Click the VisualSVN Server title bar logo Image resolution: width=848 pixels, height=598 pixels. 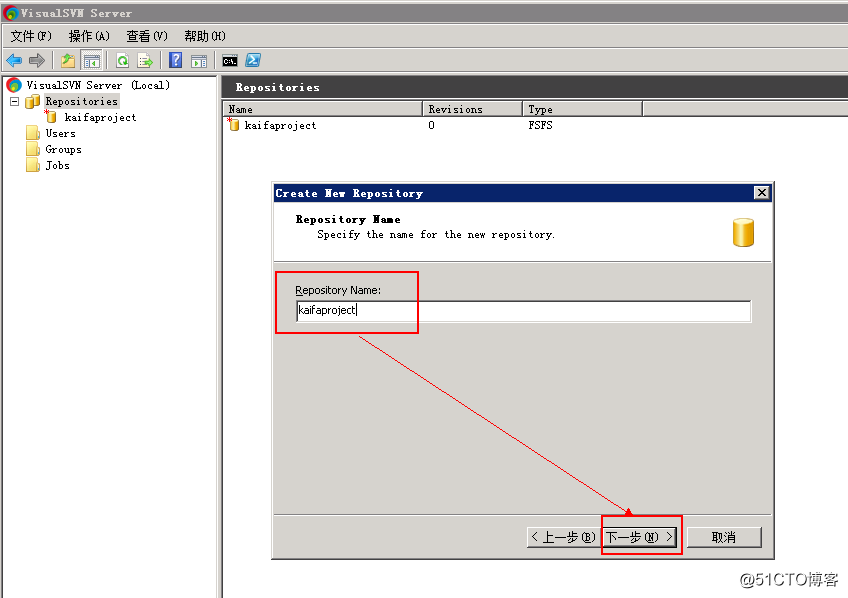pos(10,12)
